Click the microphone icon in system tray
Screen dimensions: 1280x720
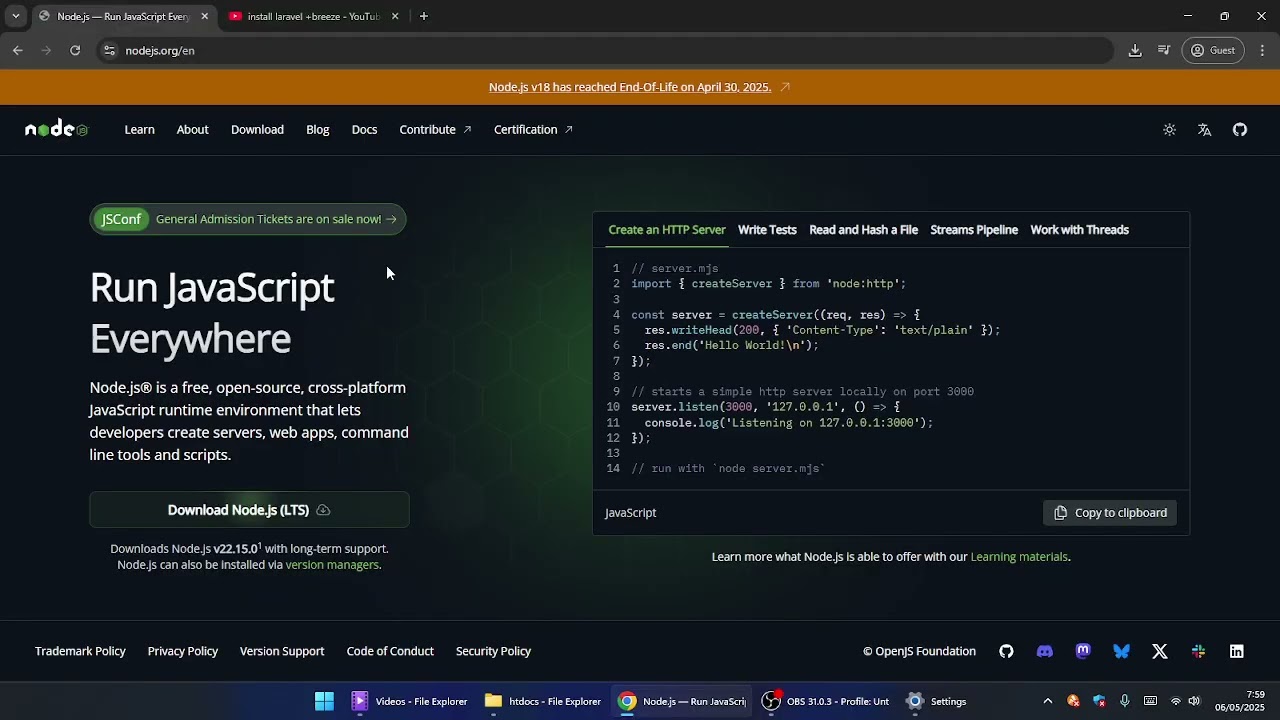[1125, 701]
